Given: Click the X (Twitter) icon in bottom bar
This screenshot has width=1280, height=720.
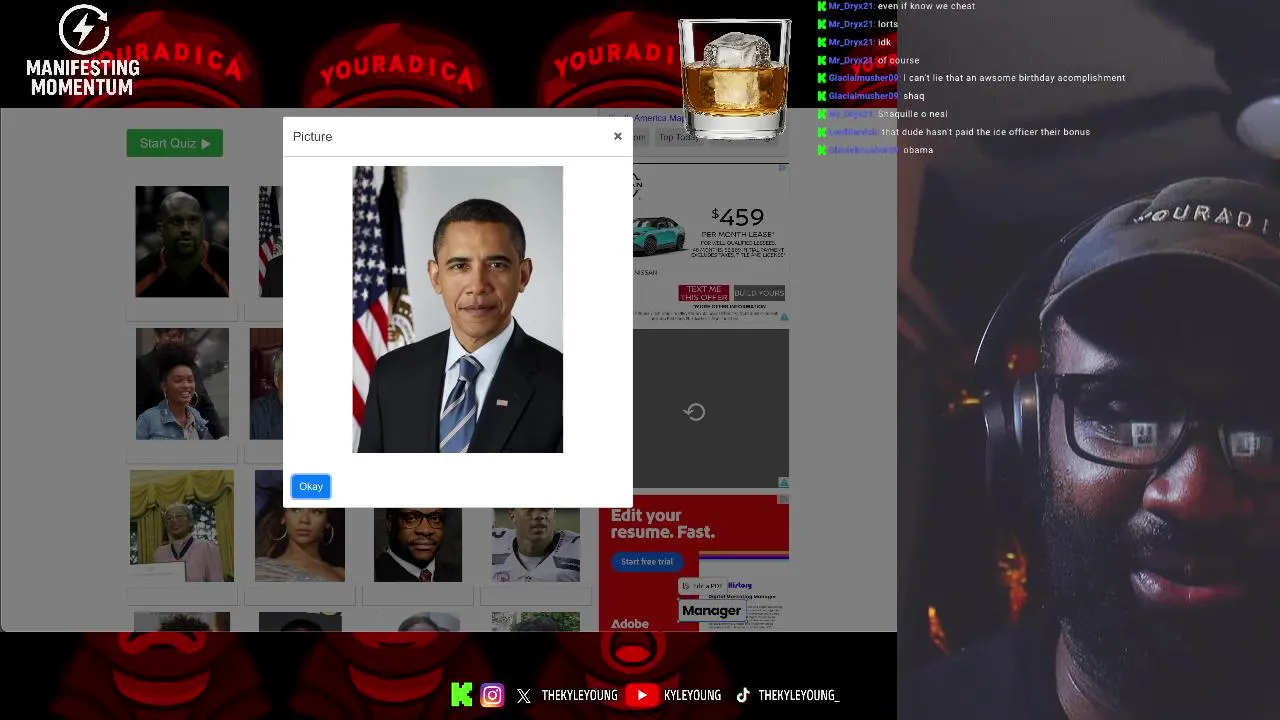Looking at the screenshot, I should 524,696.
